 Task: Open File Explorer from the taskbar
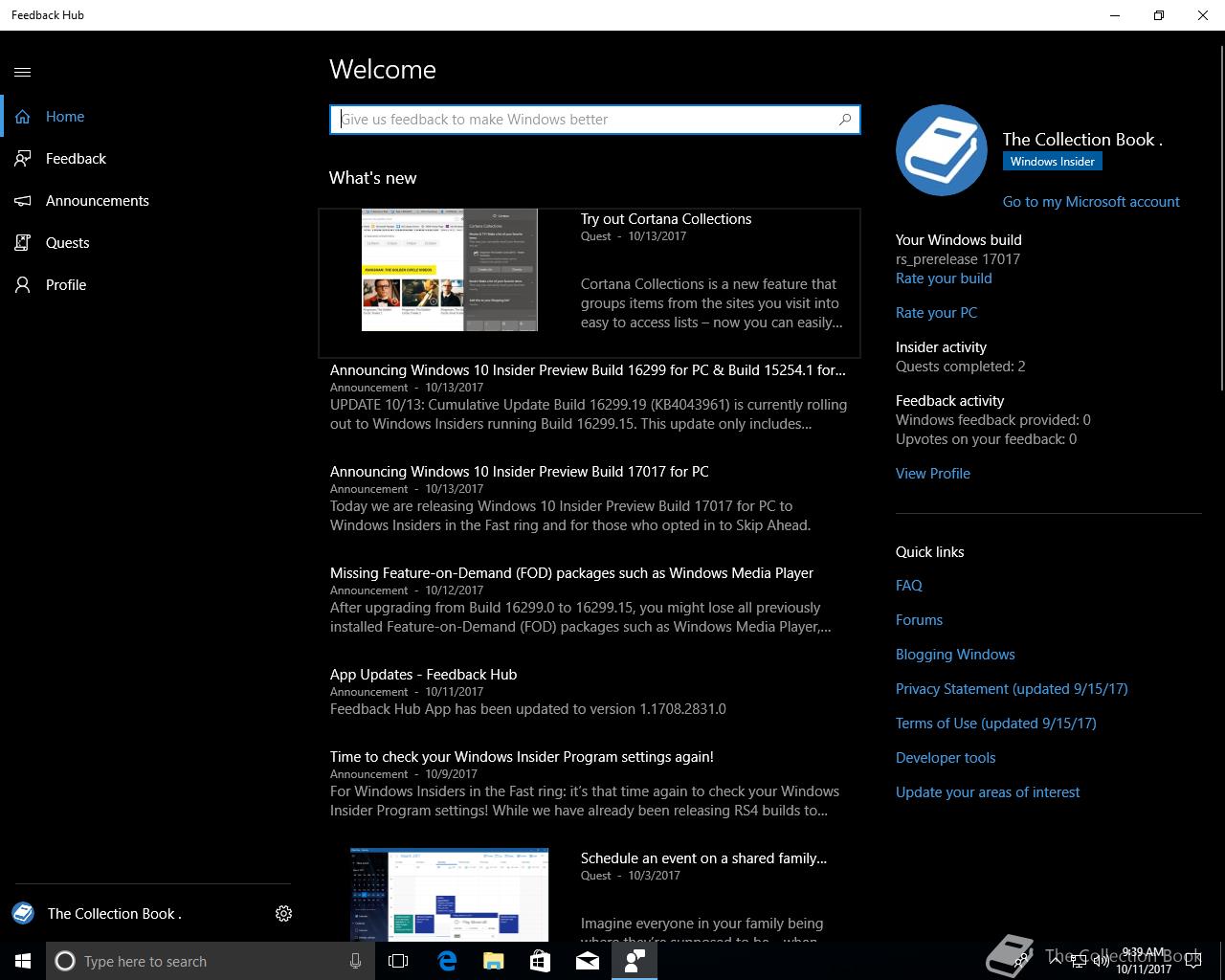pos(493,961)
